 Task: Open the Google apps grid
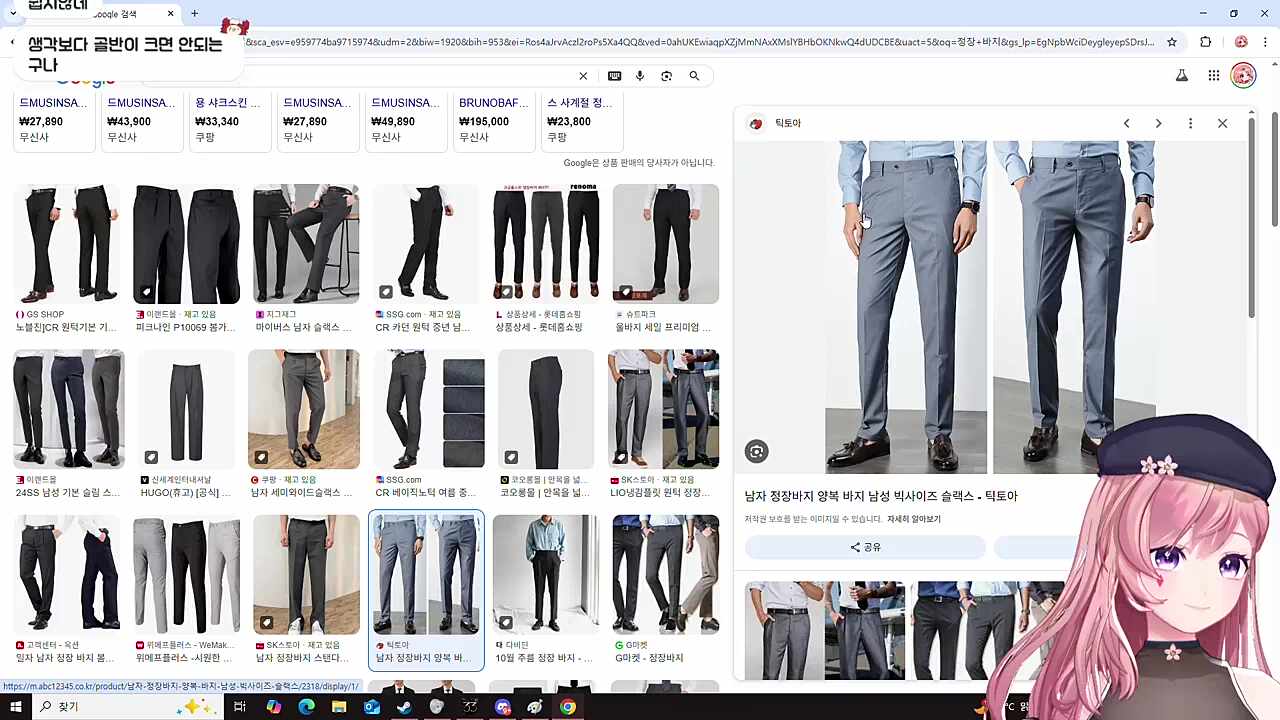pyautogui.click(x=1213, y=76)
